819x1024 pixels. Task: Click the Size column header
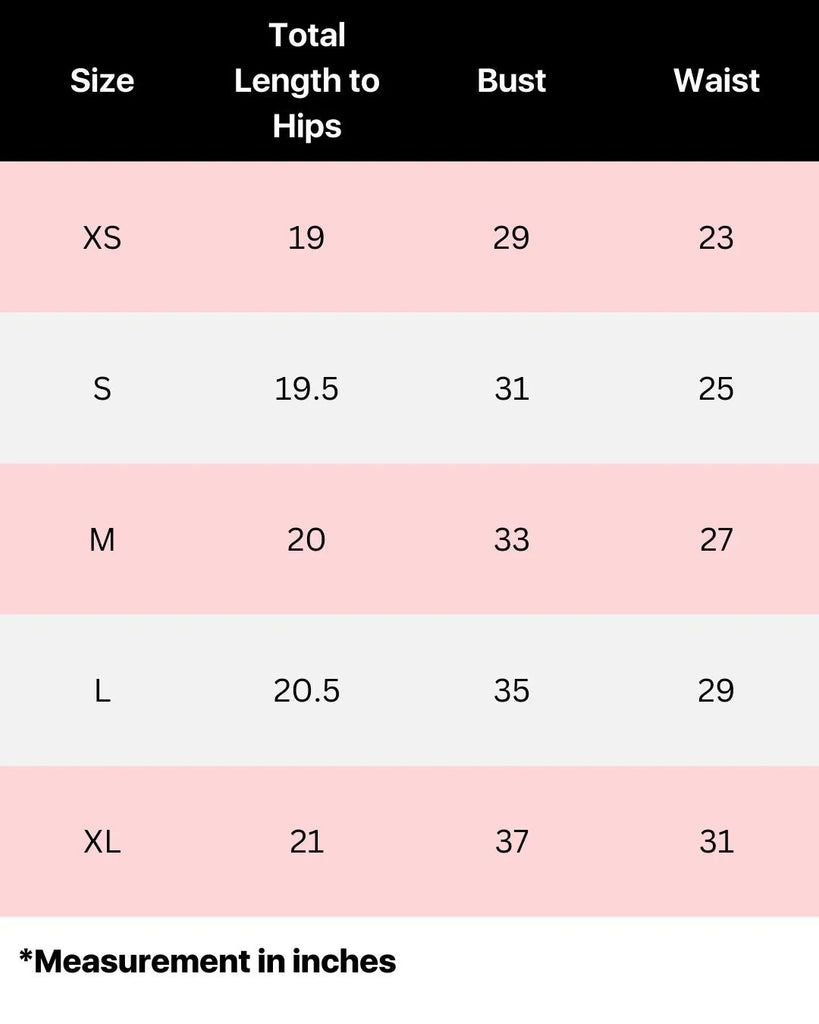click(102, 81)
